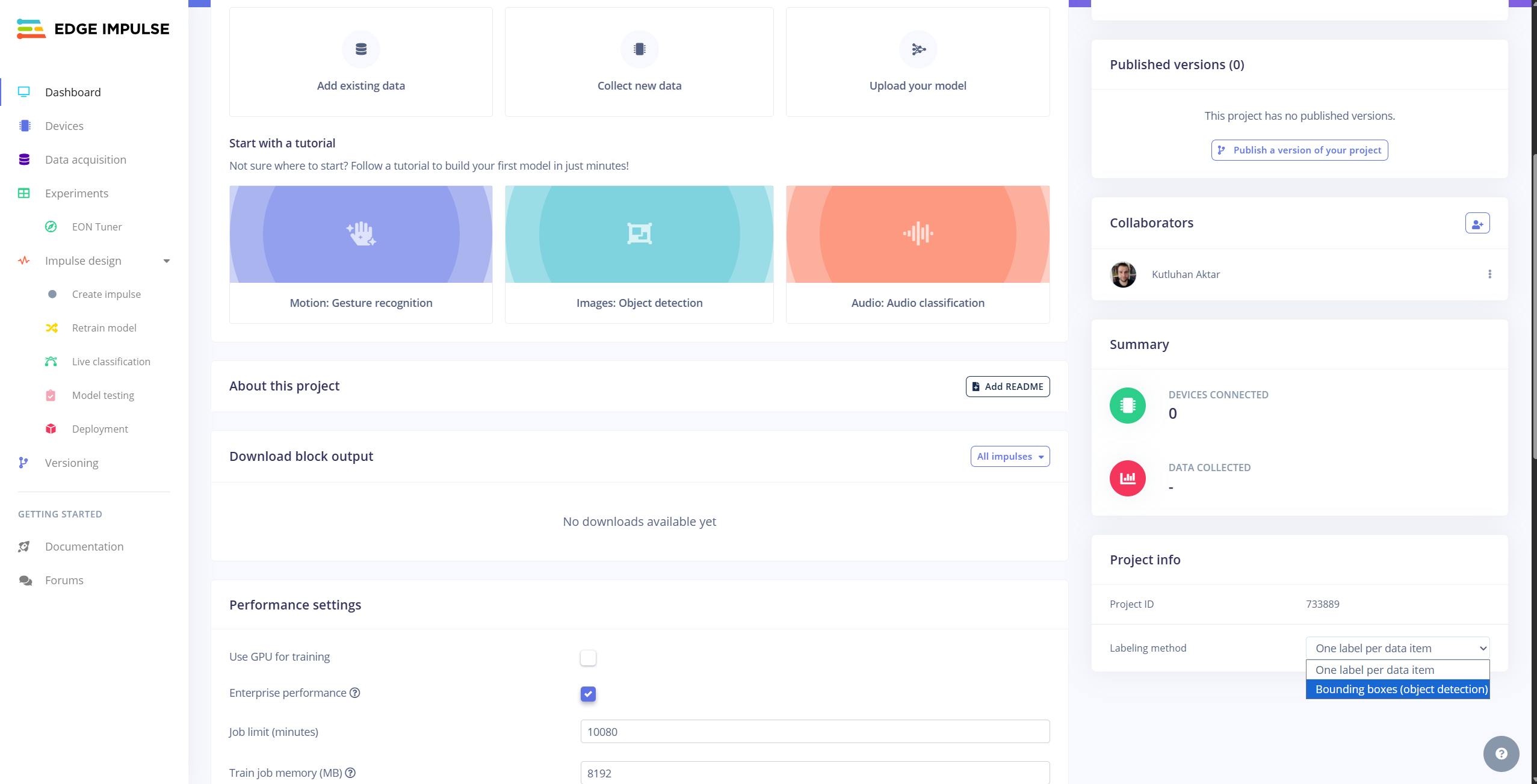Click the Enterprise performance help icon
1537x784 pixels.
coord(355,693)
